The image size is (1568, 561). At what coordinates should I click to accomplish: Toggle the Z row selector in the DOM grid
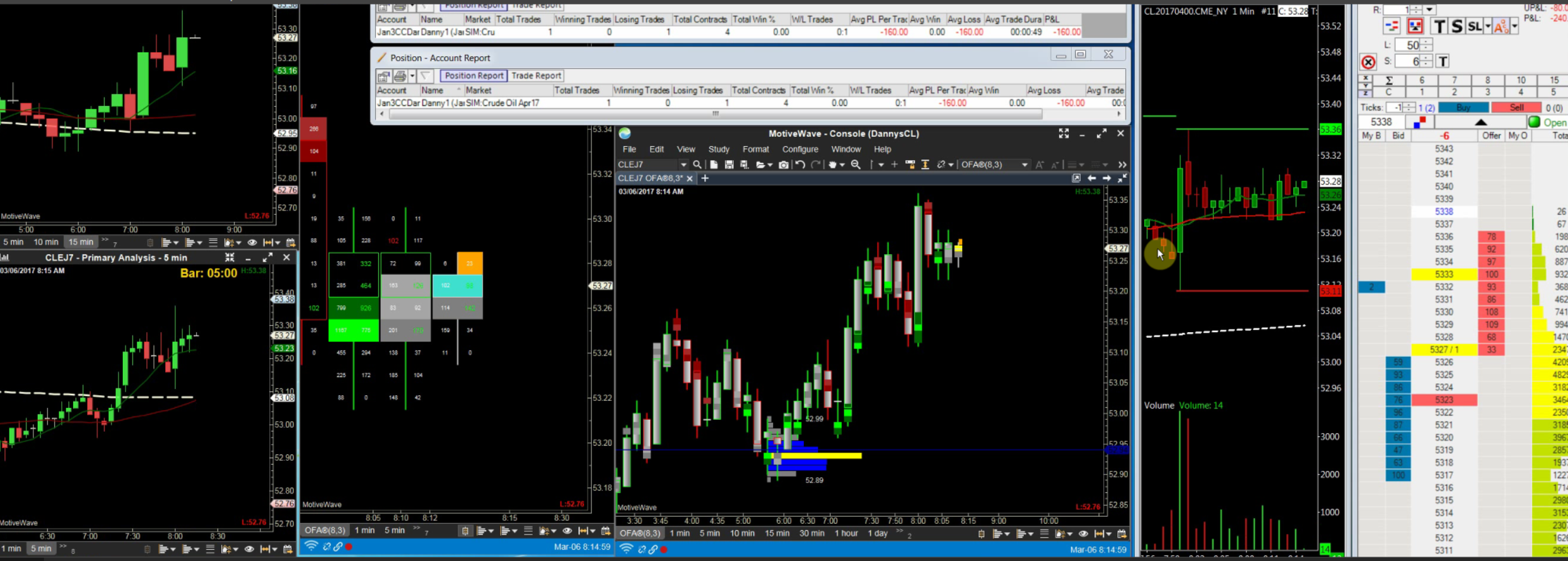[x=1365, y=93]
